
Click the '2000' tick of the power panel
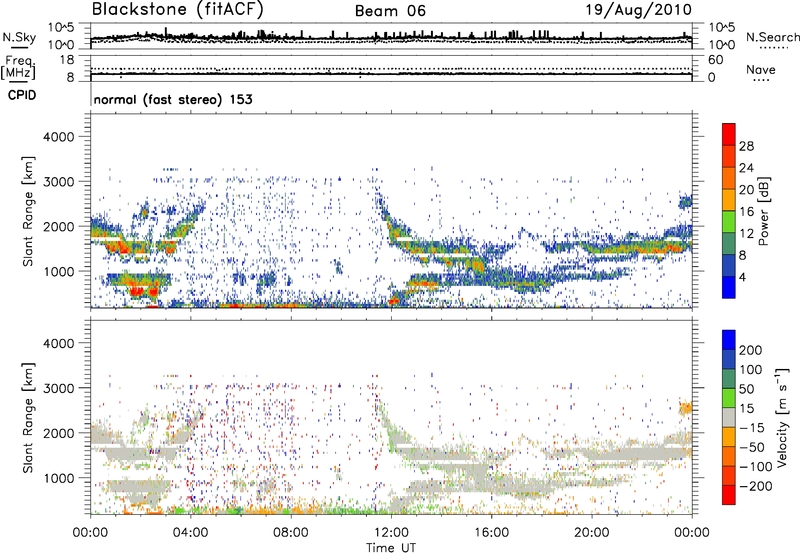click(x=59, y=226)
